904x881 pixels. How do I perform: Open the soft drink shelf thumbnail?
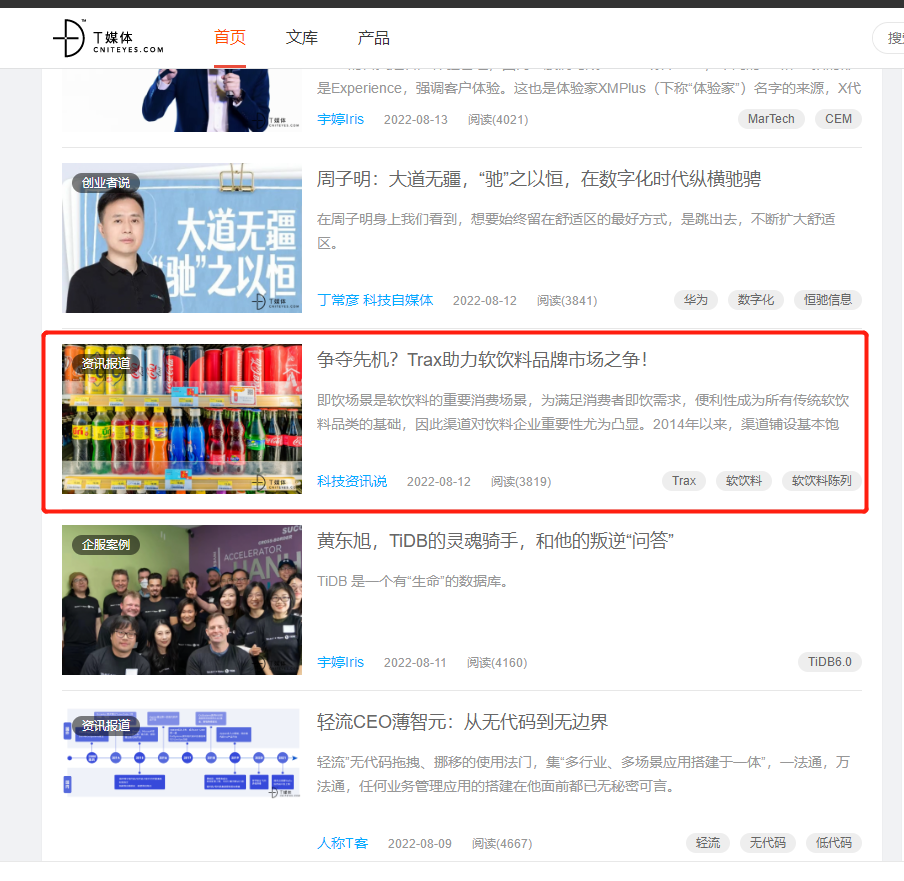click(x=182, y=419)
